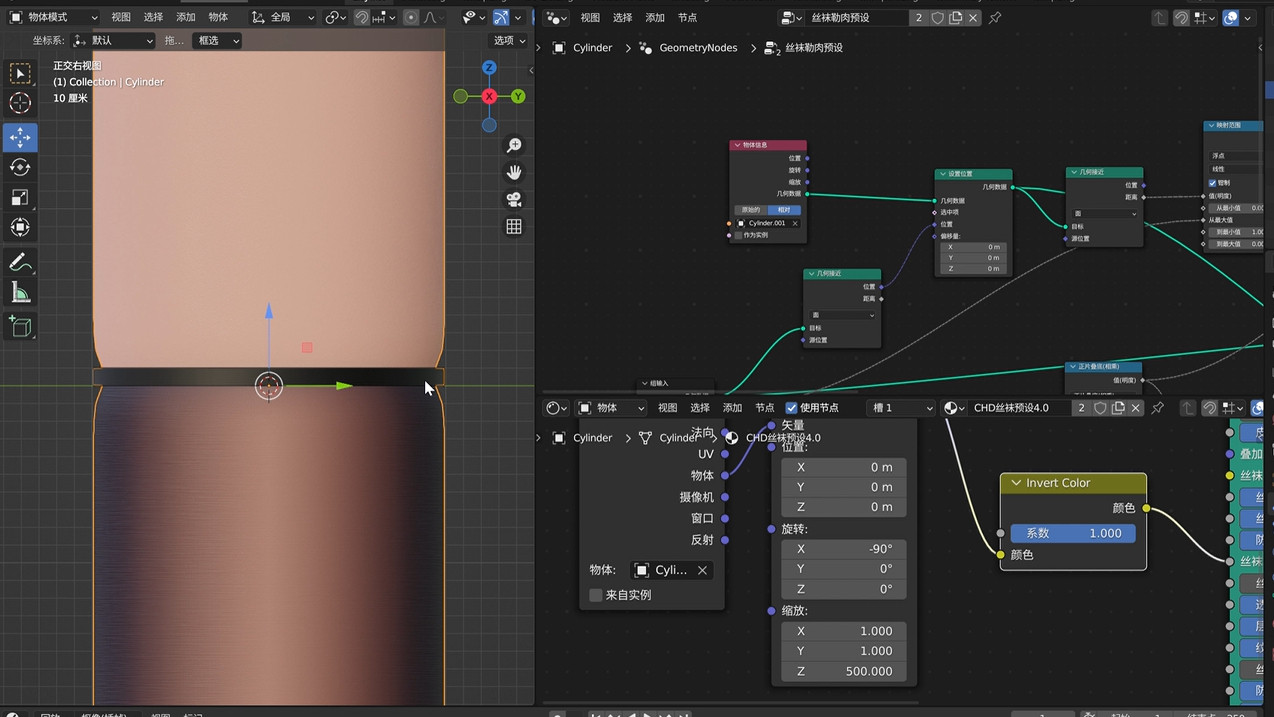The height and width of the screenshot is (717, 1274).
Task: Open the 添加 menu in the 3D viewport
Action: tap(186, 18)
